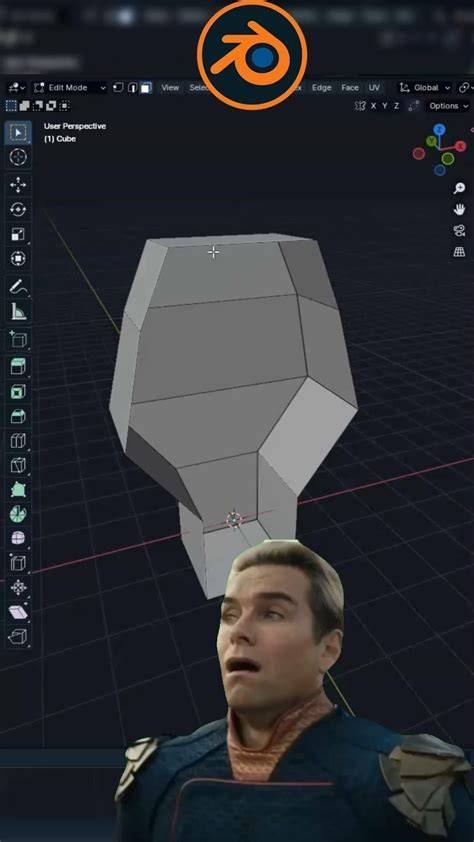Toggle X axis mesh mirror

[x=374, y=106]
